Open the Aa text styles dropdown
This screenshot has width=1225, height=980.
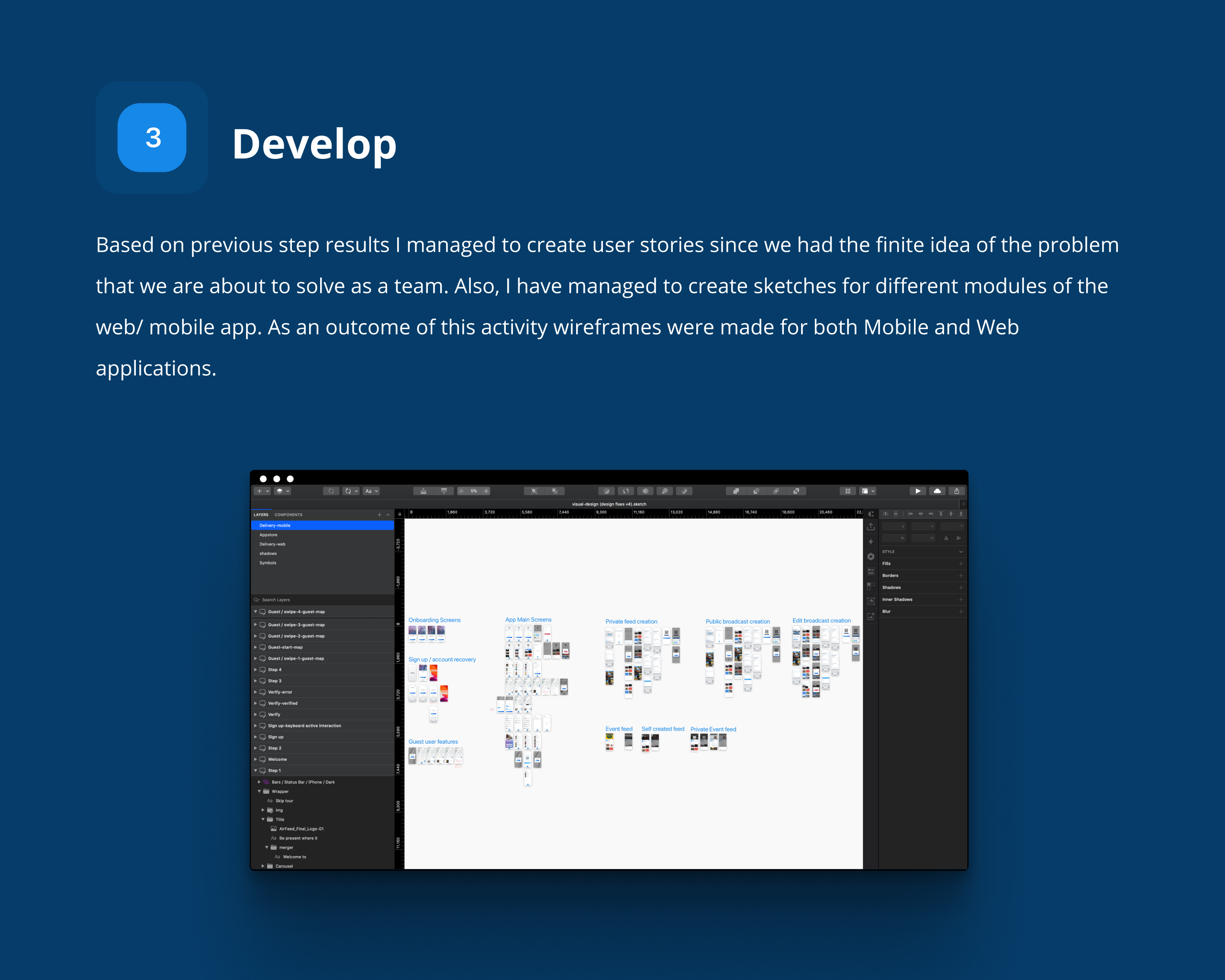(372, 491)
